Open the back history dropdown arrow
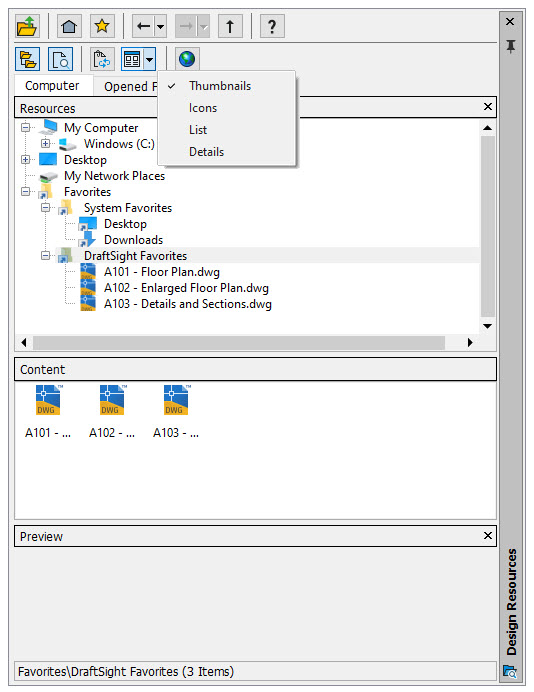The width and height of the screenshot is (534, 692). coord(161,26)
